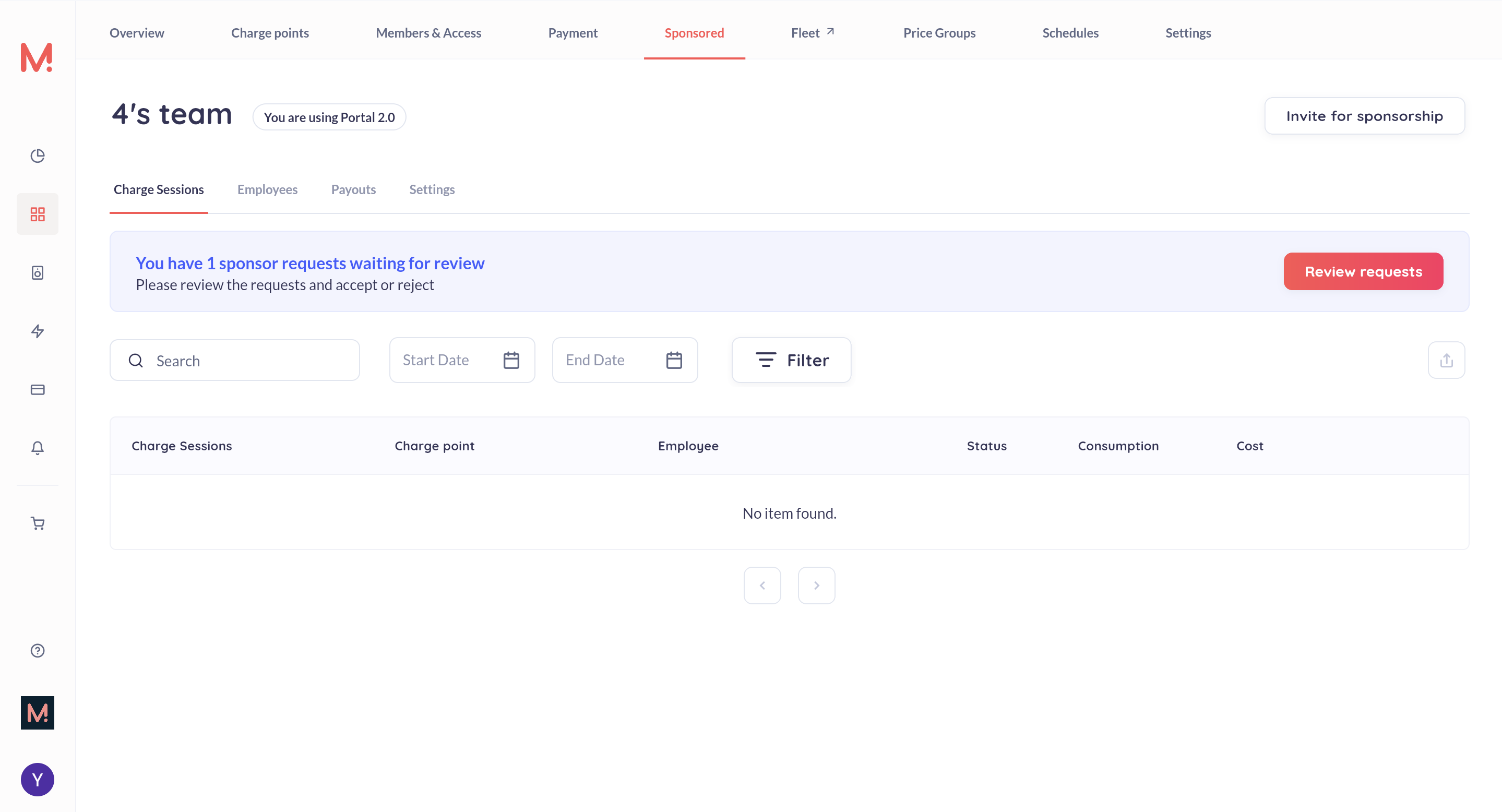Open the End Date calendar picker
This screenshot has height=812, width=1502.
click(673, 360)
